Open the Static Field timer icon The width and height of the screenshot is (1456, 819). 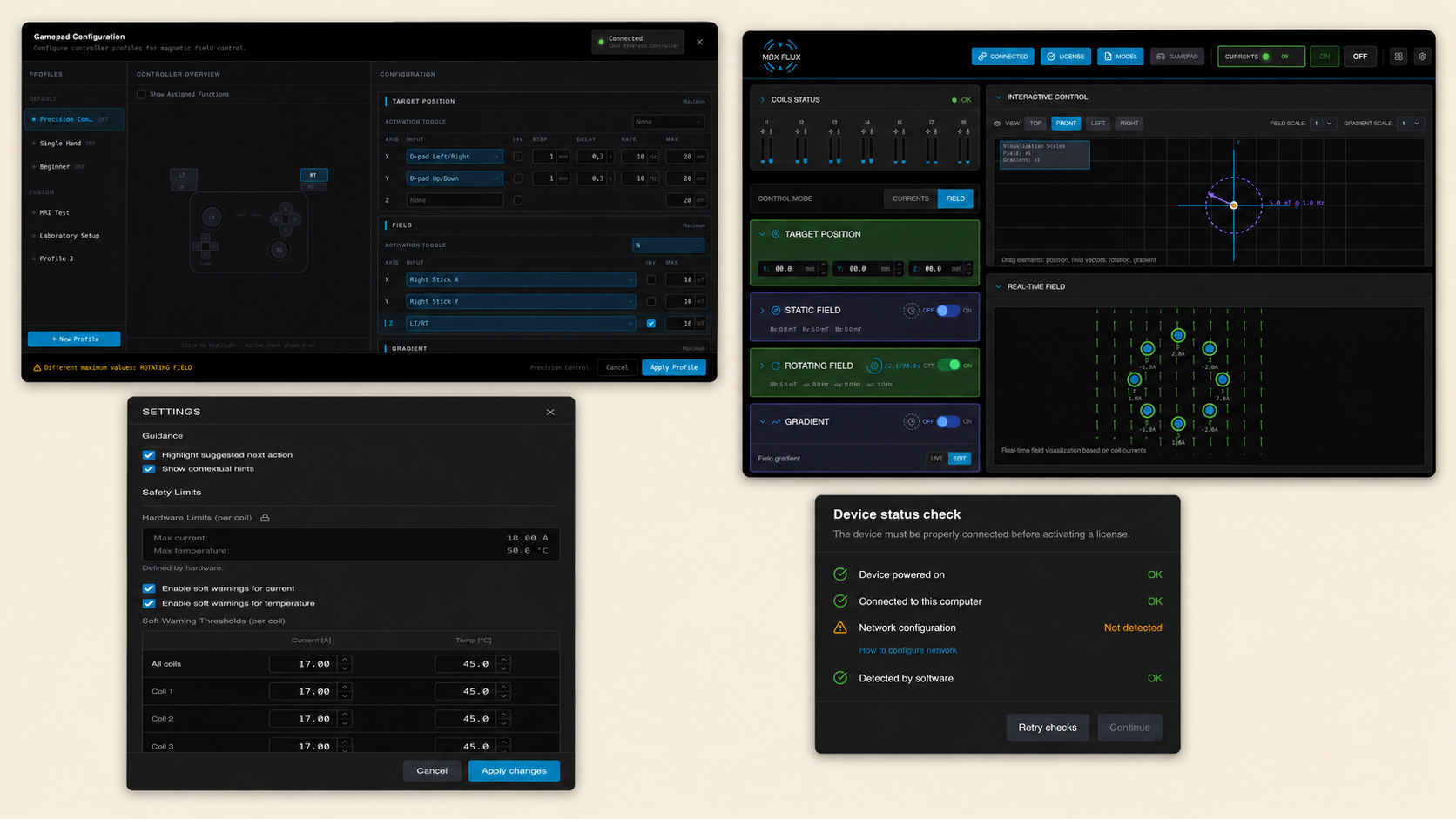911,311
